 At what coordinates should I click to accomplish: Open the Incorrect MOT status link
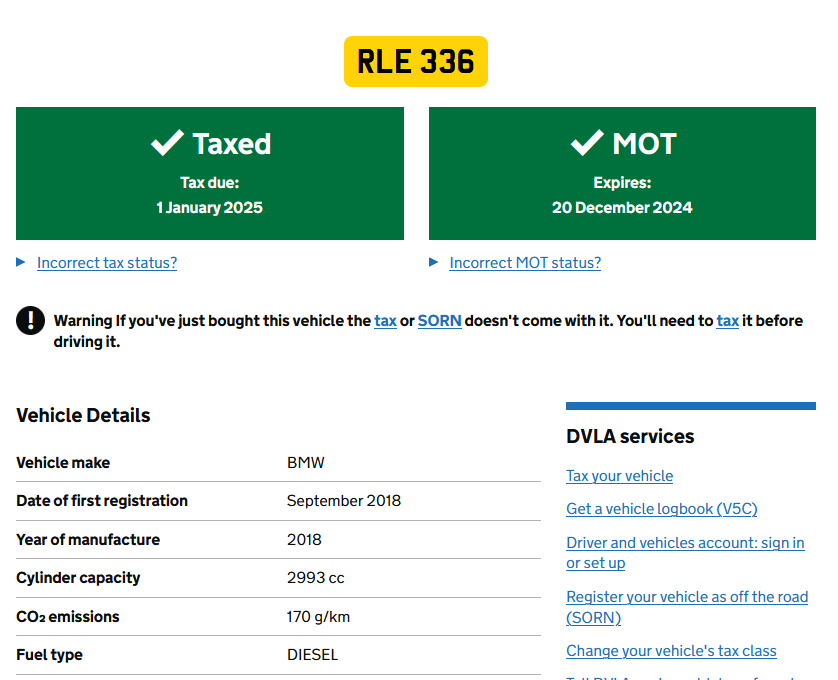point(525,263)
